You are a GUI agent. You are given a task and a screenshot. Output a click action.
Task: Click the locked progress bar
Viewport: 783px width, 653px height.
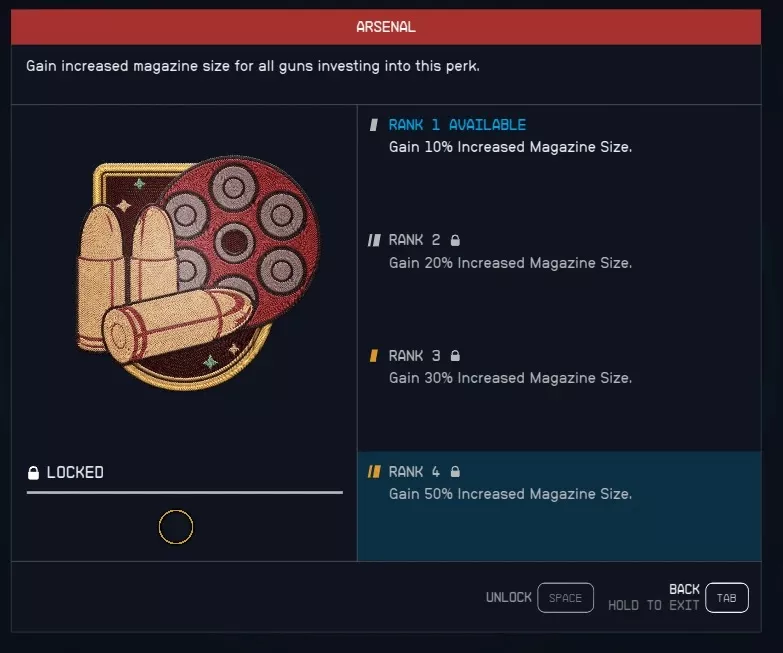[x=185, y=492]
